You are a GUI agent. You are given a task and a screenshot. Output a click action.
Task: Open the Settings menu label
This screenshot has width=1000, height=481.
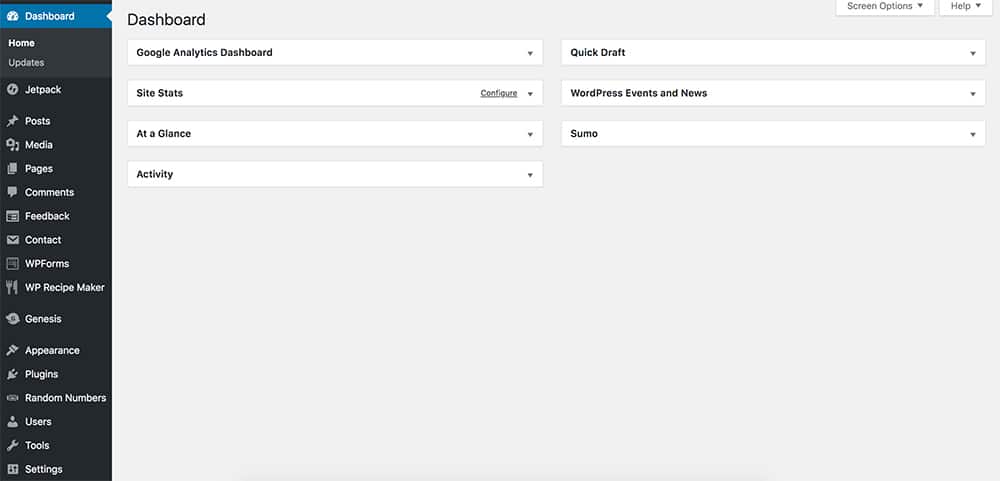[x=44, y=470]
